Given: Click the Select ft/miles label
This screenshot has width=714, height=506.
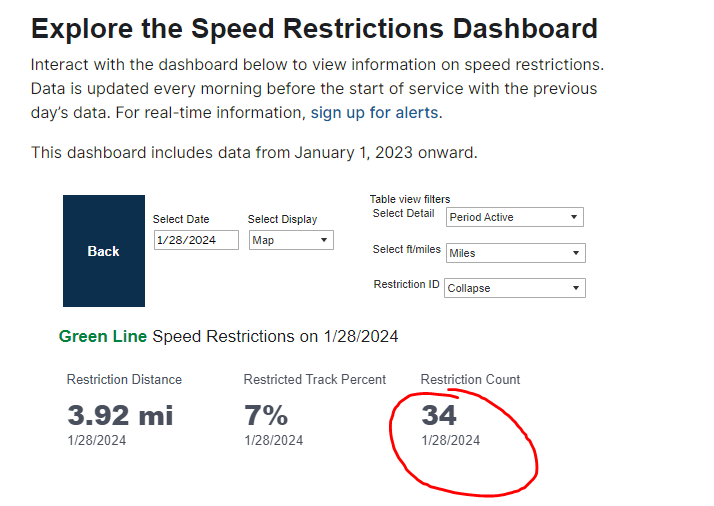Looking at the screenshot, I should click(x=406, y=249).
